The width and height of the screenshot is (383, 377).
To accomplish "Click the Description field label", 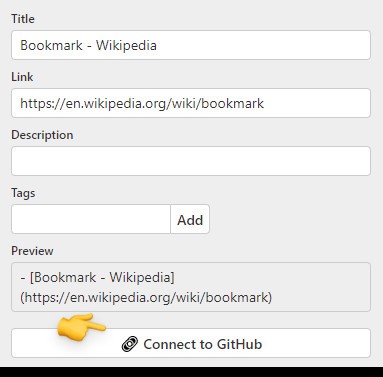I will point(42,135).
